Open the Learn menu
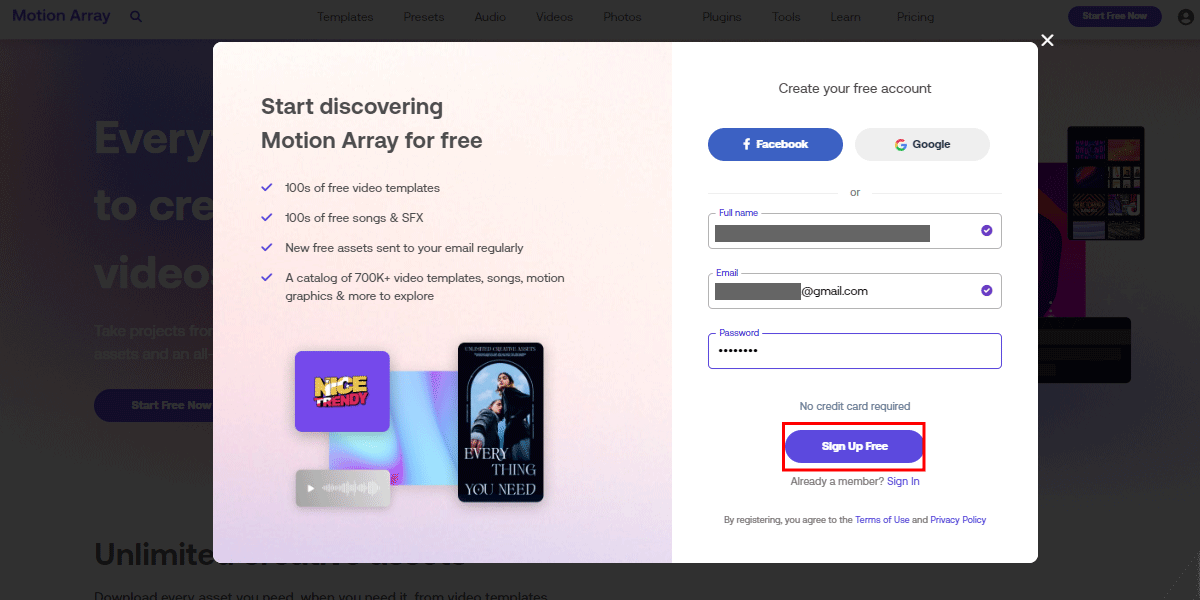 [845, 17]
